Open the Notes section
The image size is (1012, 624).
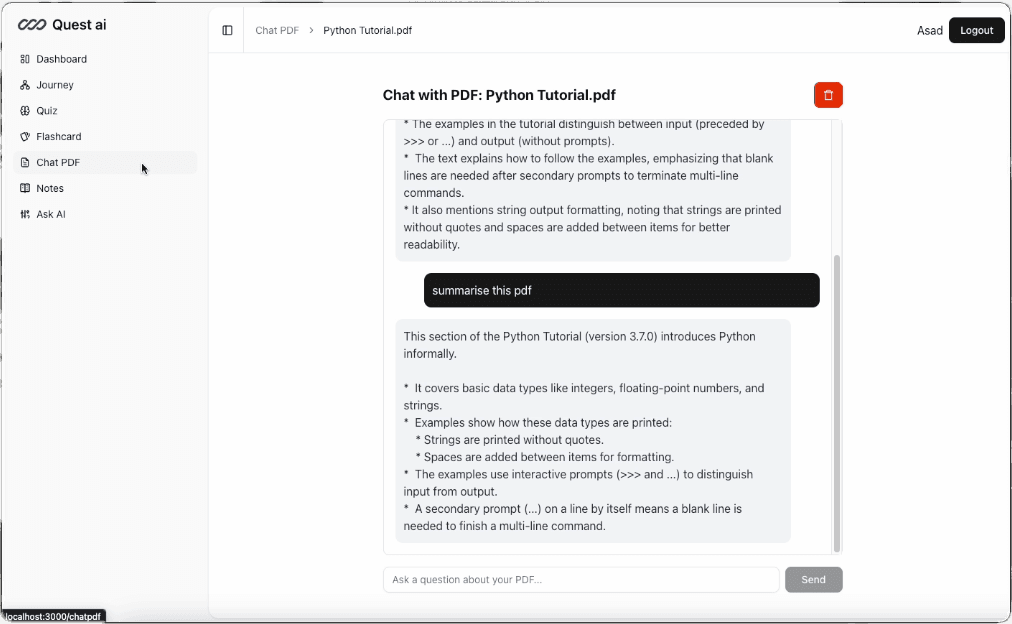pyautogui.click(x=48, y=188)
